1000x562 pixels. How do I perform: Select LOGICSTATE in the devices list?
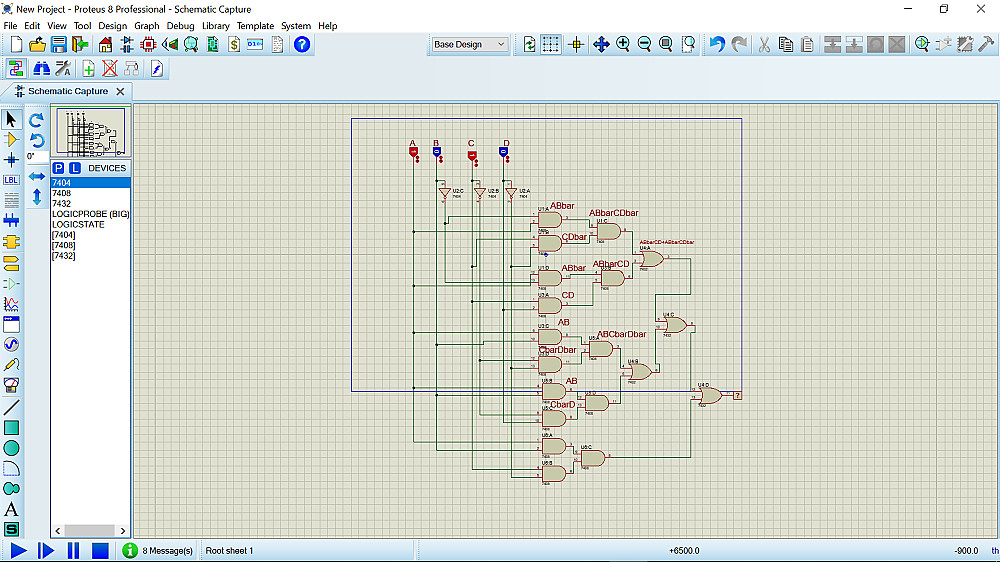pyautogui.click(x=78, y=224)
